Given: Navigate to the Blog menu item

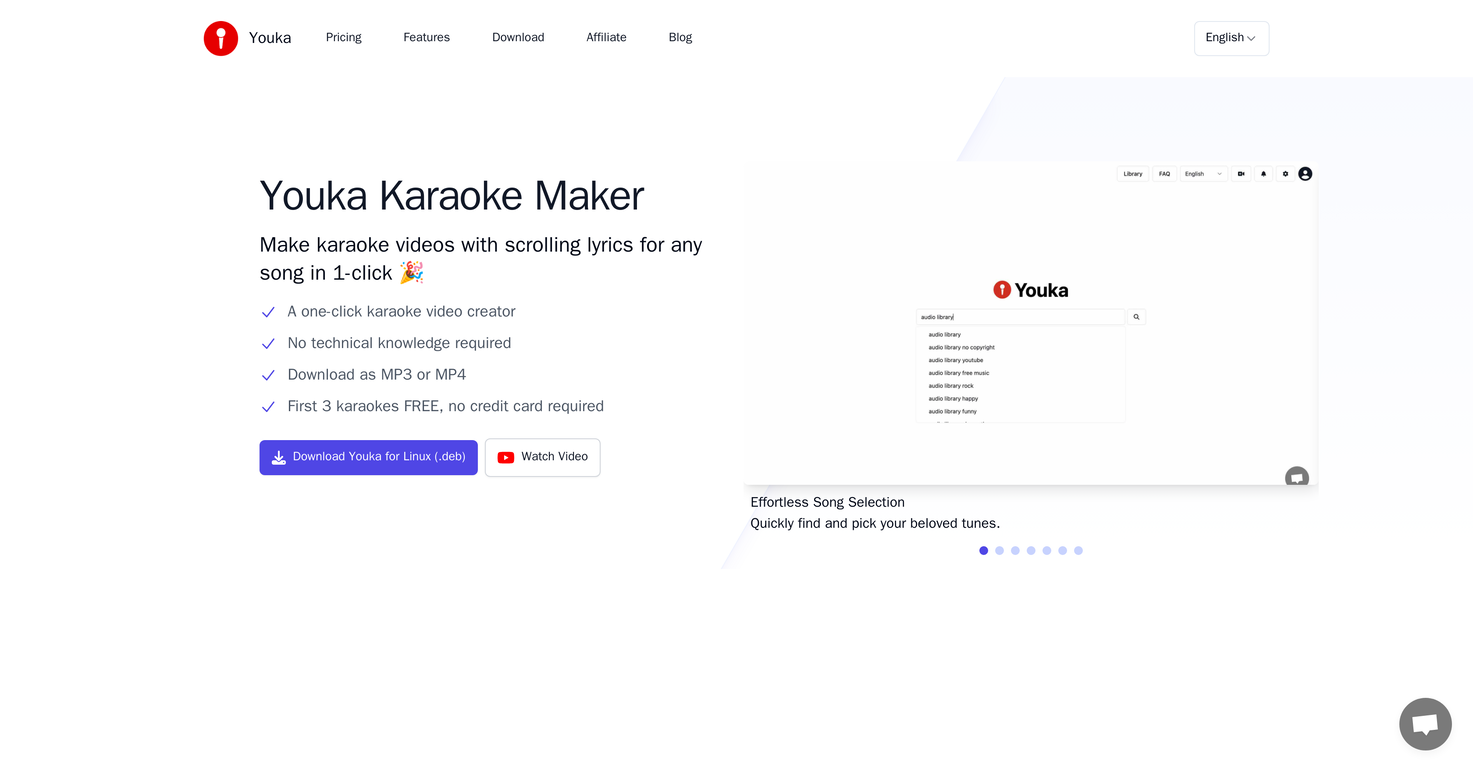Looking at the screenshot, I should point(680,37).
